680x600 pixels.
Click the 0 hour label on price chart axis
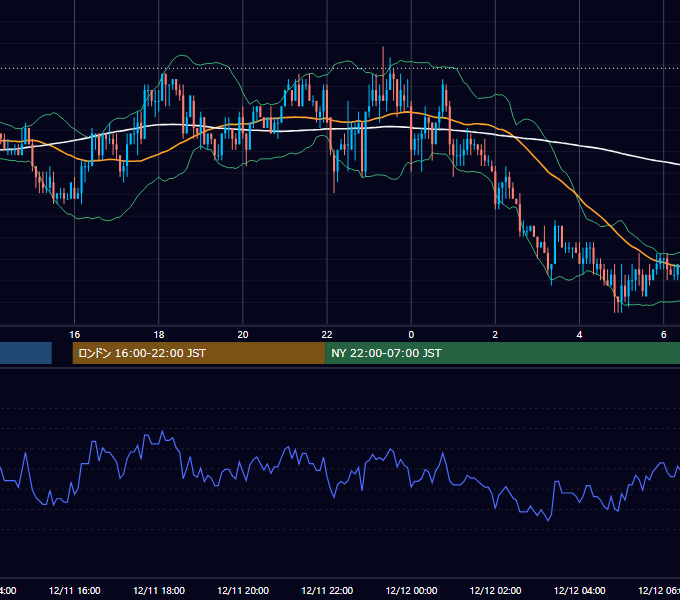(411, 334)
